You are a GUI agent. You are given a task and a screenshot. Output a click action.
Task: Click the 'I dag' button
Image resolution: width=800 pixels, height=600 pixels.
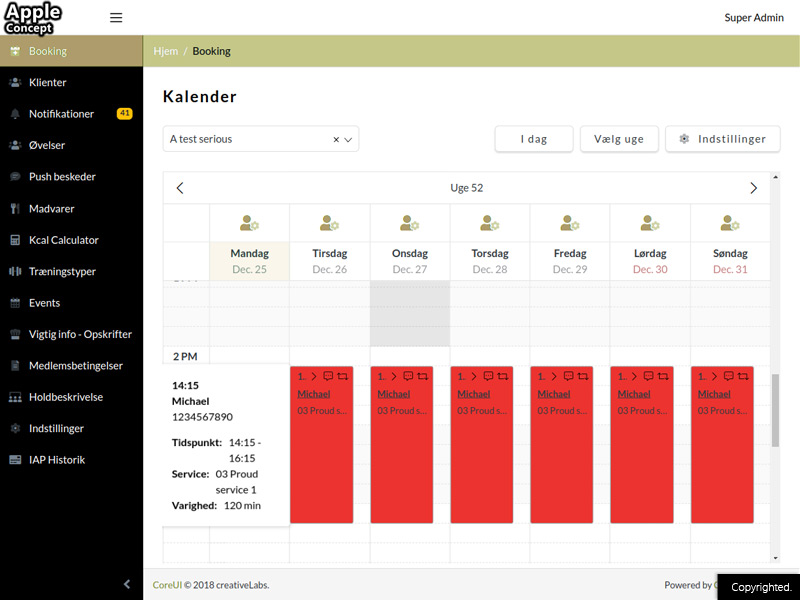click(x=534, y=139)
